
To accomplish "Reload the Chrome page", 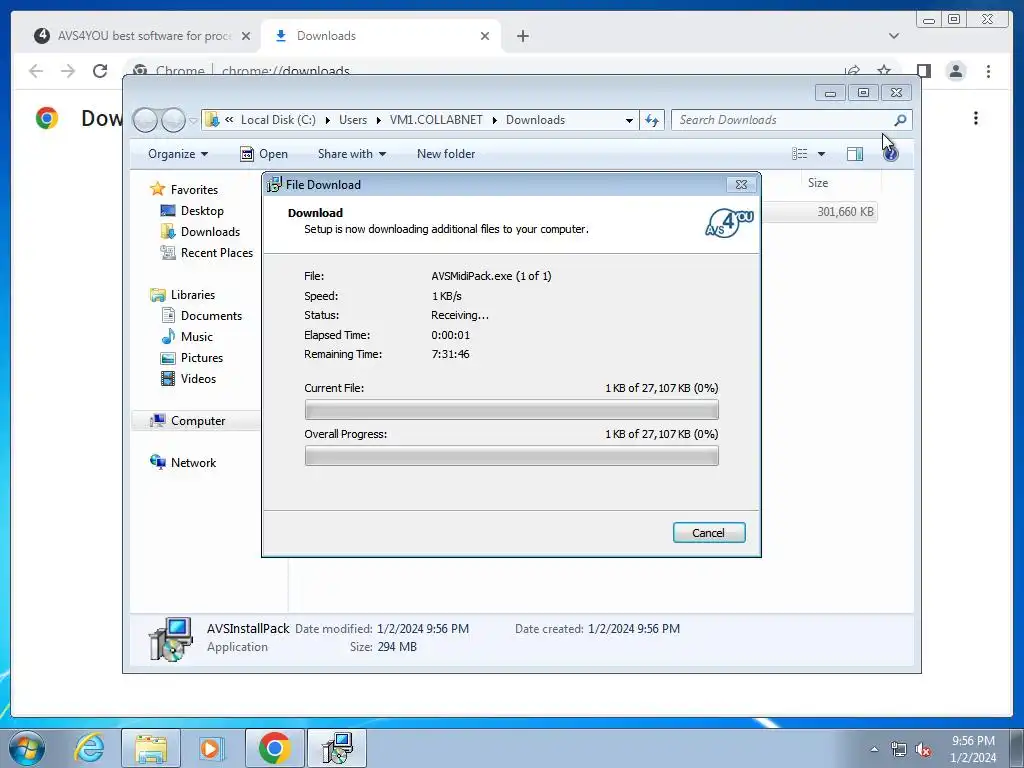I will pos(100,71).
